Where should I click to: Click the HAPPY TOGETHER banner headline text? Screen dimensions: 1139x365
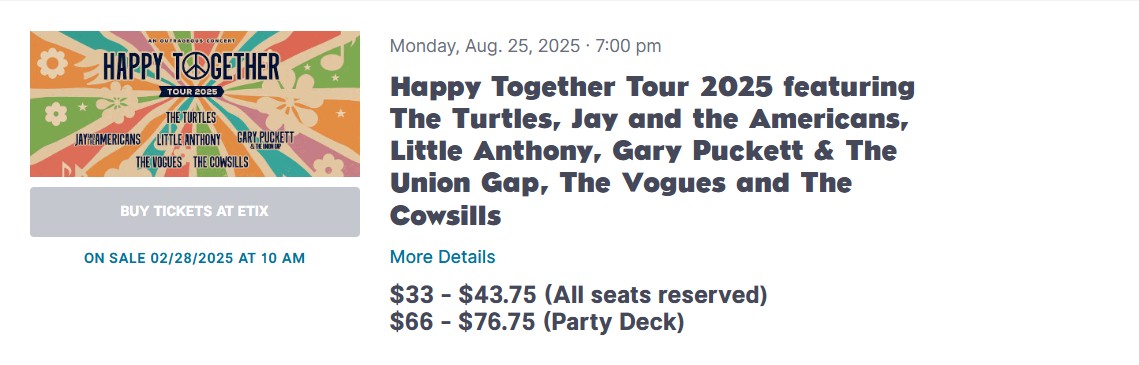click(x=192, y=67)
